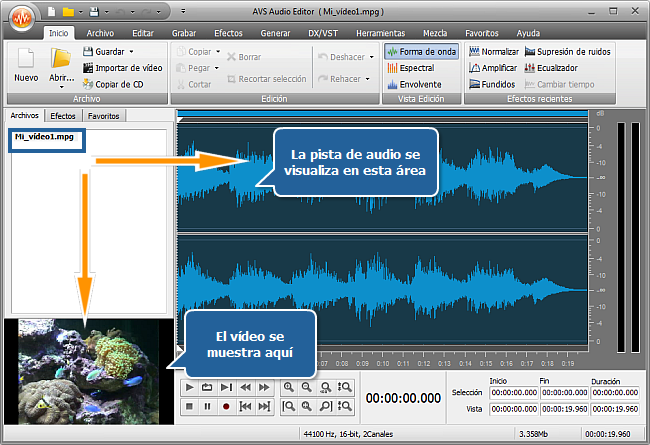Select the Mi_vídeo1.mpg file in the list
This screenshot has height=445, width=650.
44,136
